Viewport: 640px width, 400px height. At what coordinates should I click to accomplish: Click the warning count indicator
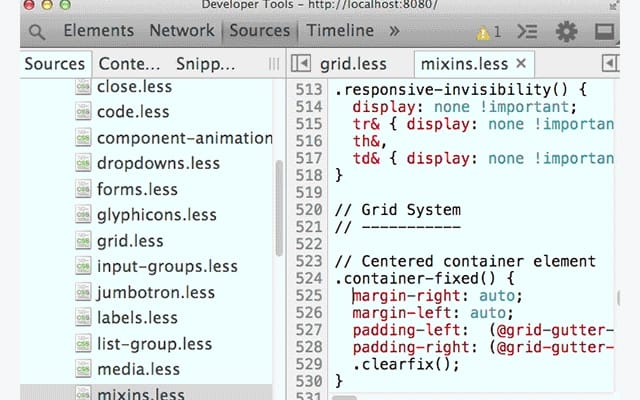[488, 32]
